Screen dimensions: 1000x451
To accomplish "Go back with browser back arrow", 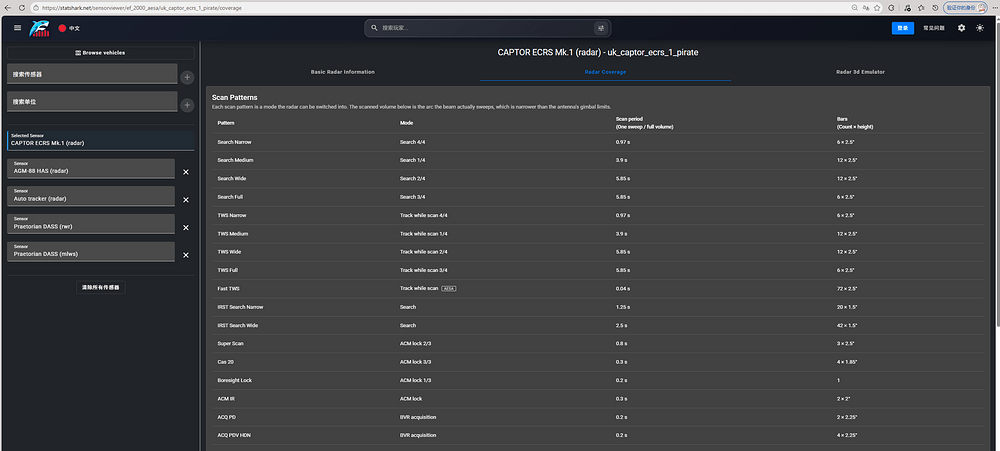I will 7,8.
